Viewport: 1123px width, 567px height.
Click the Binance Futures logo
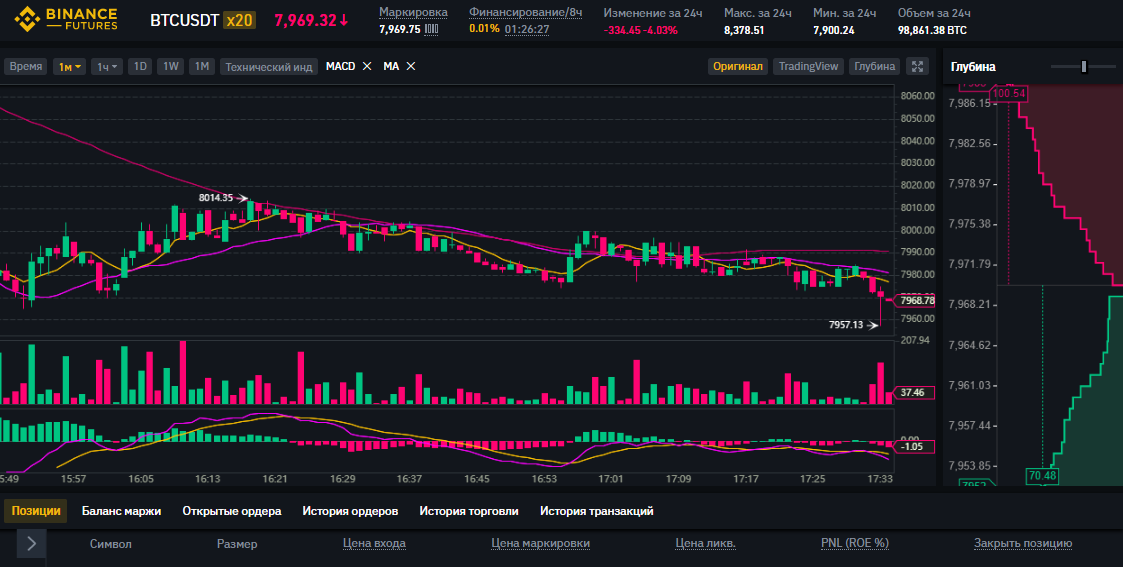tap(62, 20)
